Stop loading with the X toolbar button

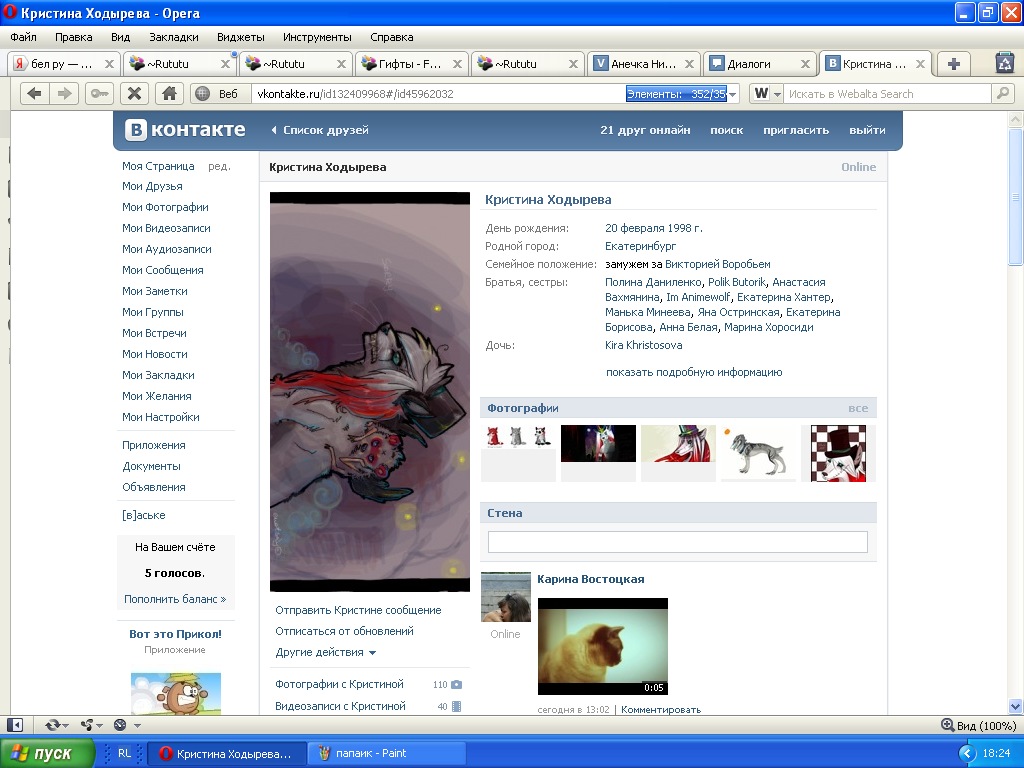pyautogui.click(x=135, y=94)
